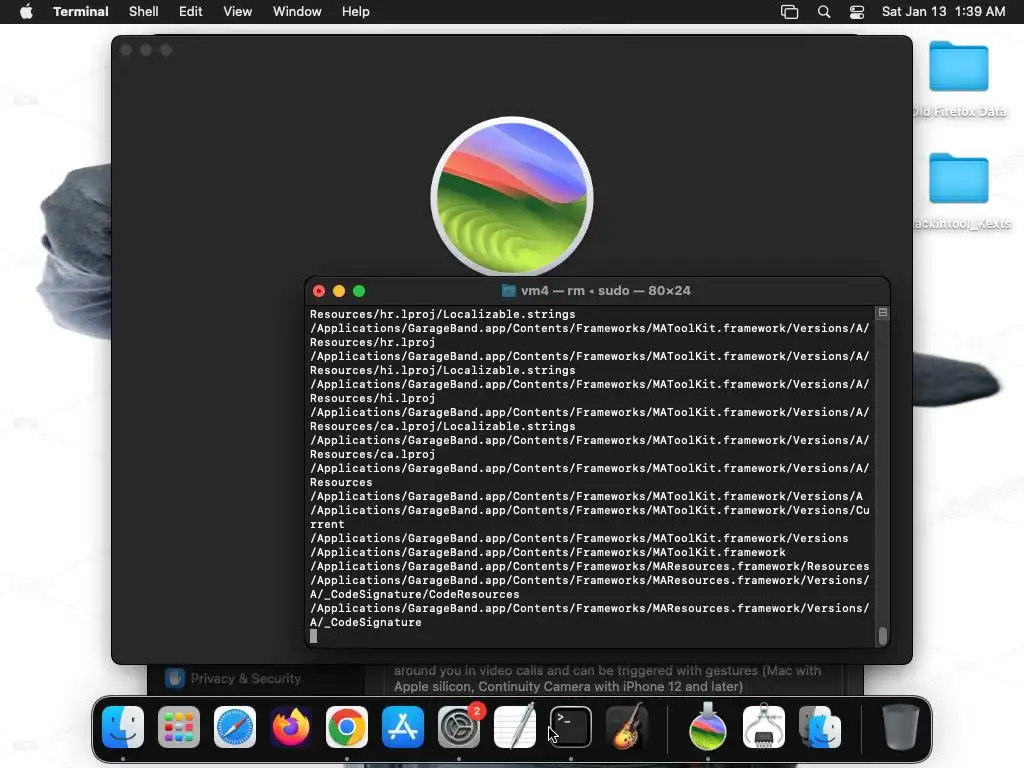
Task: Open the Trash in the Dock
Action: [x=901, y=727]
